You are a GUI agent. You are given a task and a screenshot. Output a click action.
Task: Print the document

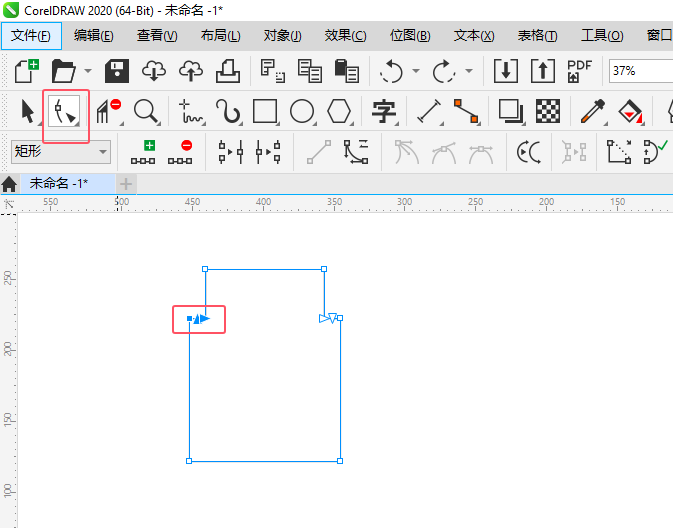[228, 71]
